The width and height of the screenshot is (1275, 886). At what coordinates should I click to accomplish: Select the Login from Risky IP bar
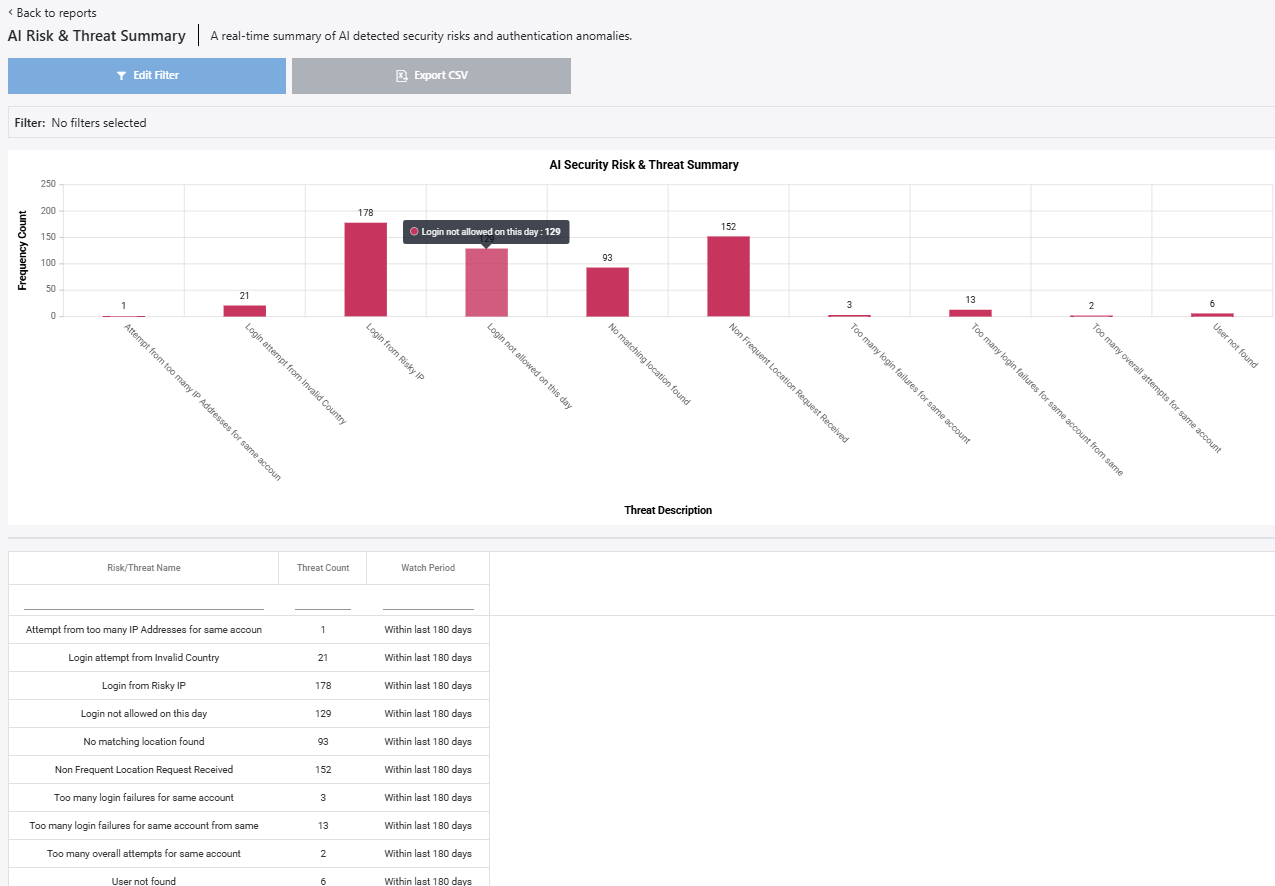366,269
